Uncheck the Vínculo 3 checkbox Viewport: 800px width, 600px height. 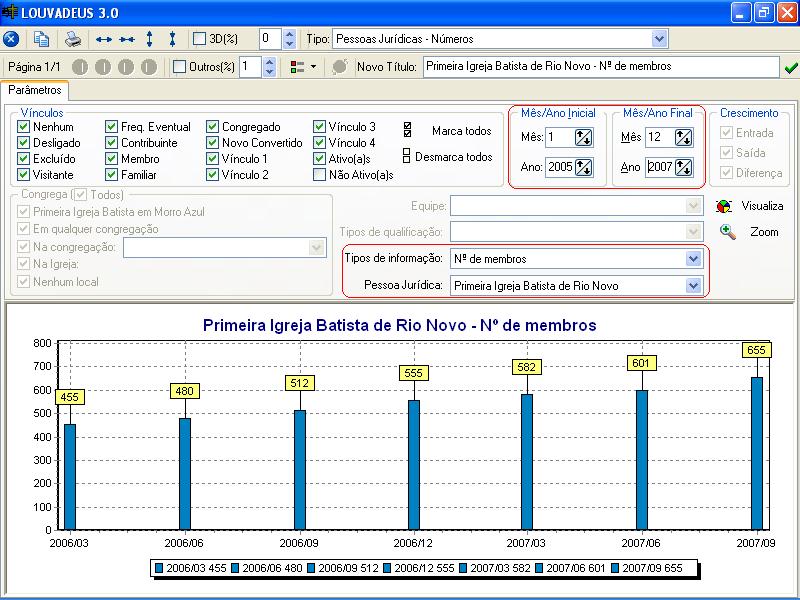click(319, 127)
